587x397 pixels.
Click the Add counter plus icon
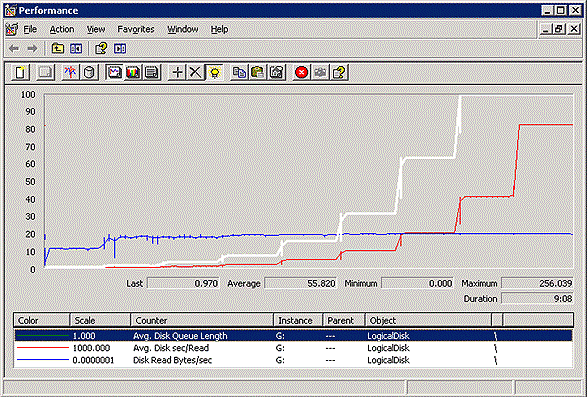(177, 72)
